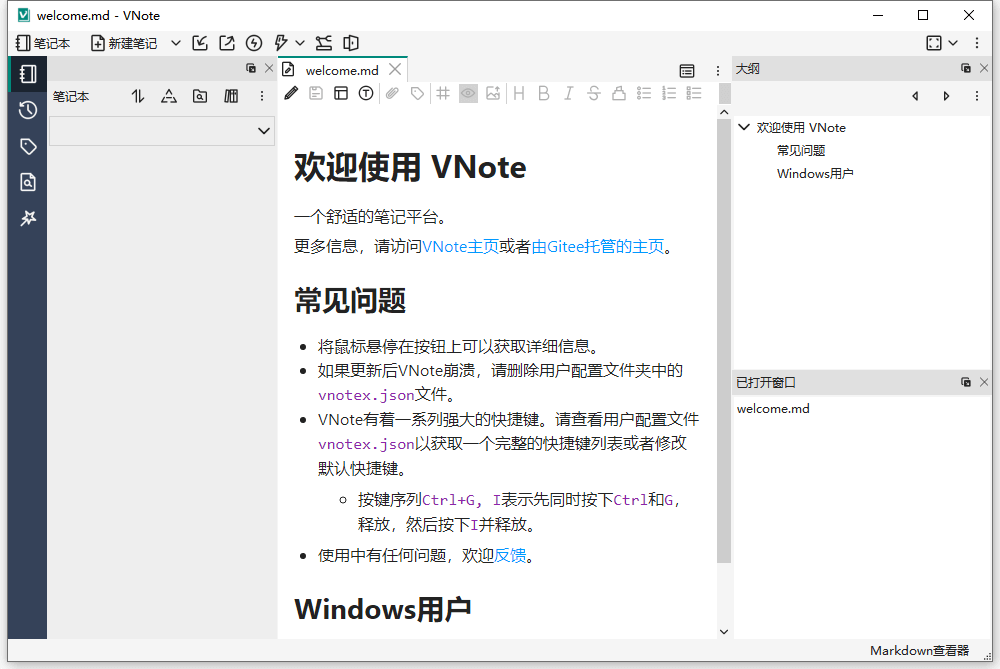This screenshot has height=669, width=1000.
Task: Toggle strikethrough S formatting icon
Action: [x=594, y=94]
